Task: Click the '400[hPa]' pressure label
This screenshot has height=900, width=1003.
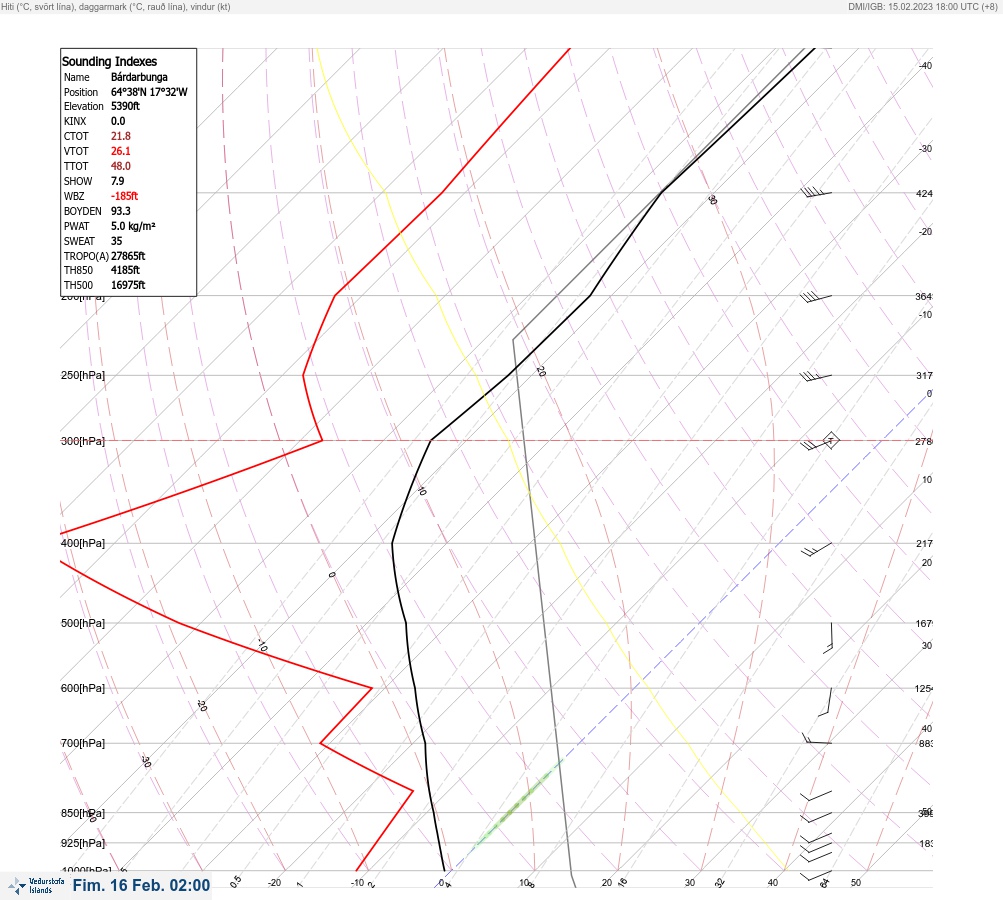Action: (x=83, y=543)
